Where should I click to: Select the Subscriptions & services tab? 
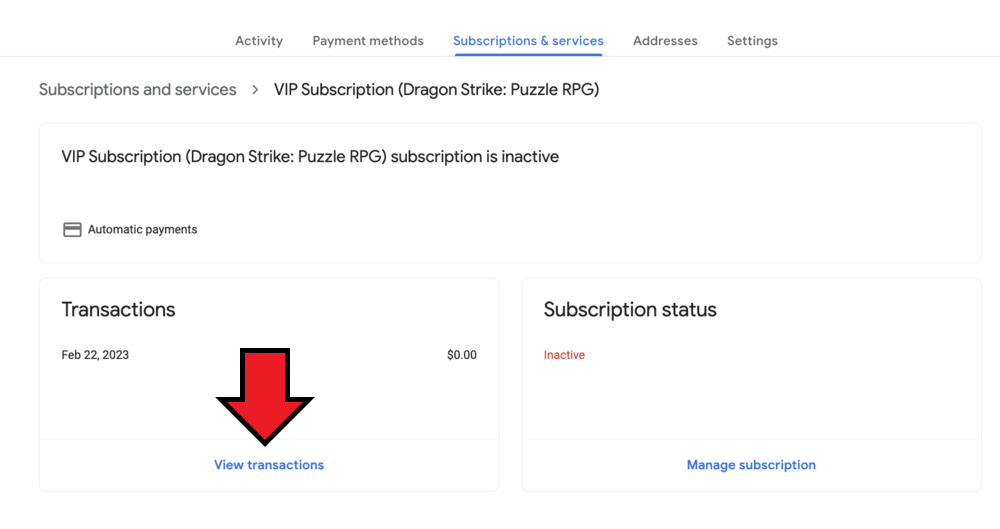click(528, 41)
